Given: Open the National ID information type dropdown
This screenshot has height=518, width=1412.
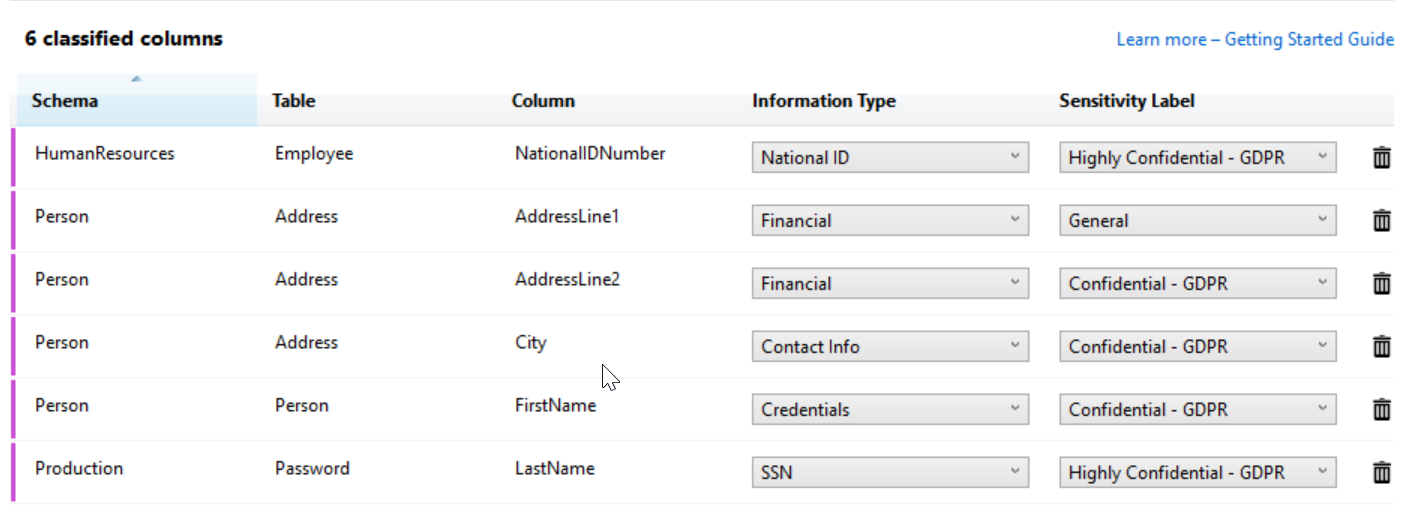Looking at the screenshot, I should 890,157.
